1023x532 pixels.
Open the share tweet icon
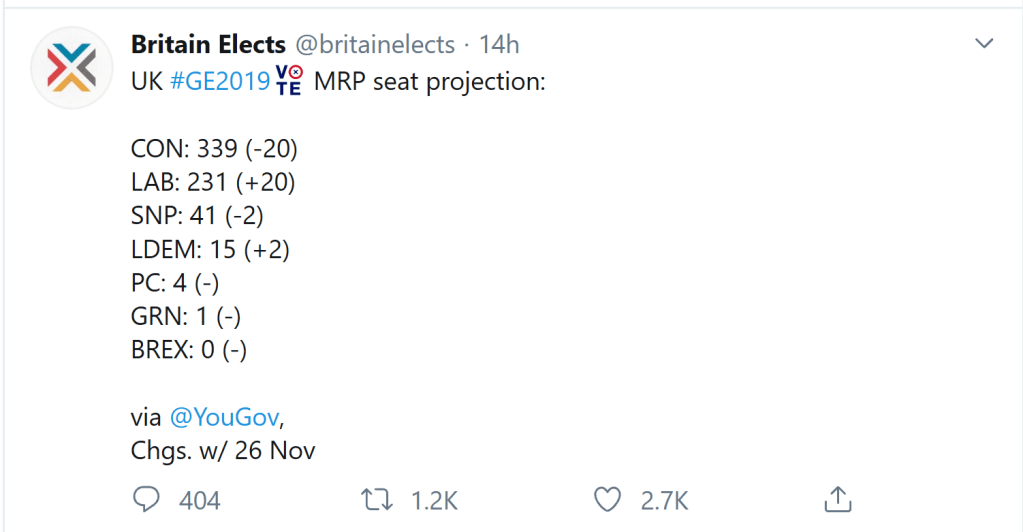(836, 498)
